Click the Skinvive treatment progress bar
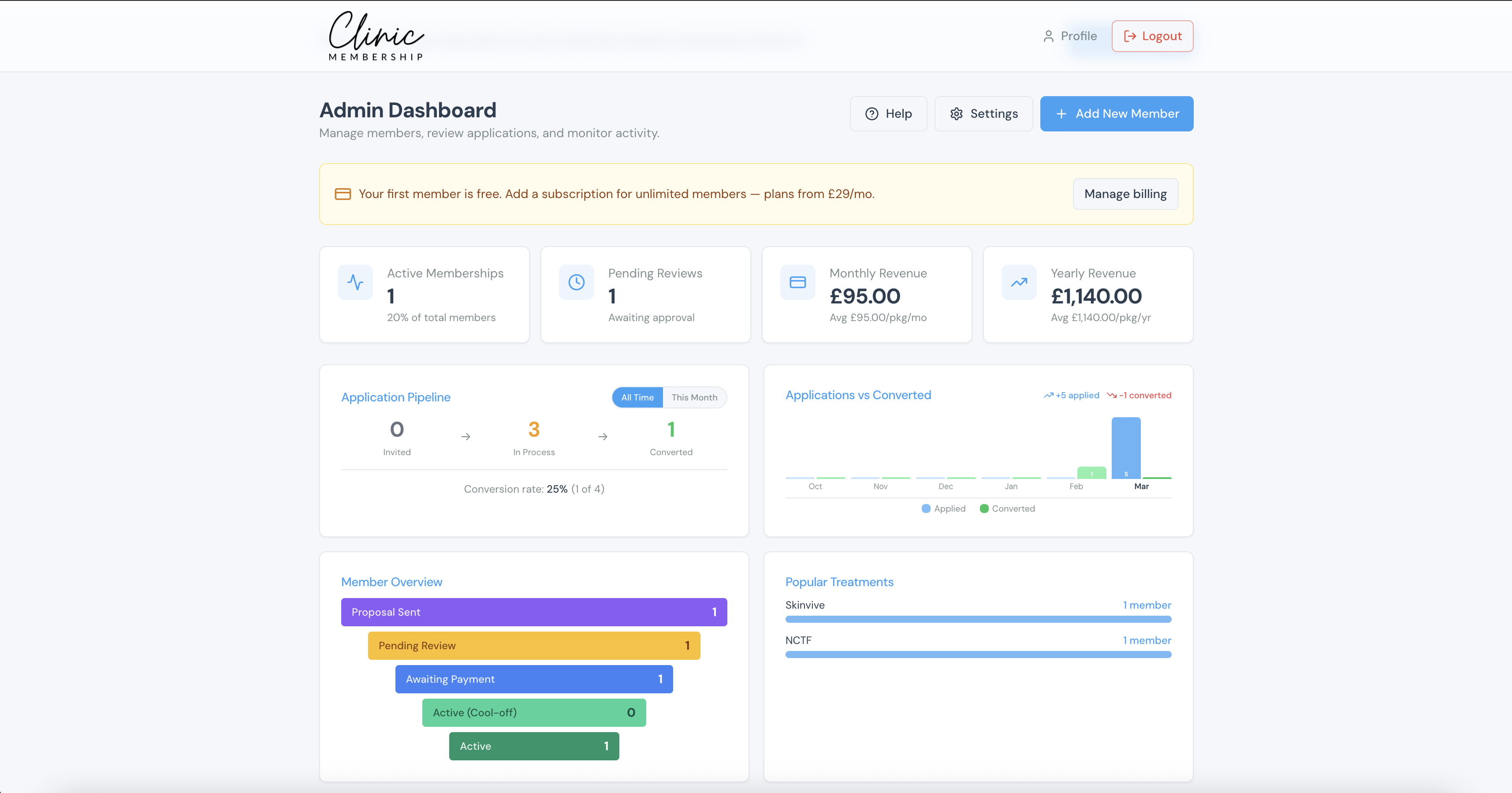Image resolution: width=1512 pixels, height=793 pixels. click(978, 619)
